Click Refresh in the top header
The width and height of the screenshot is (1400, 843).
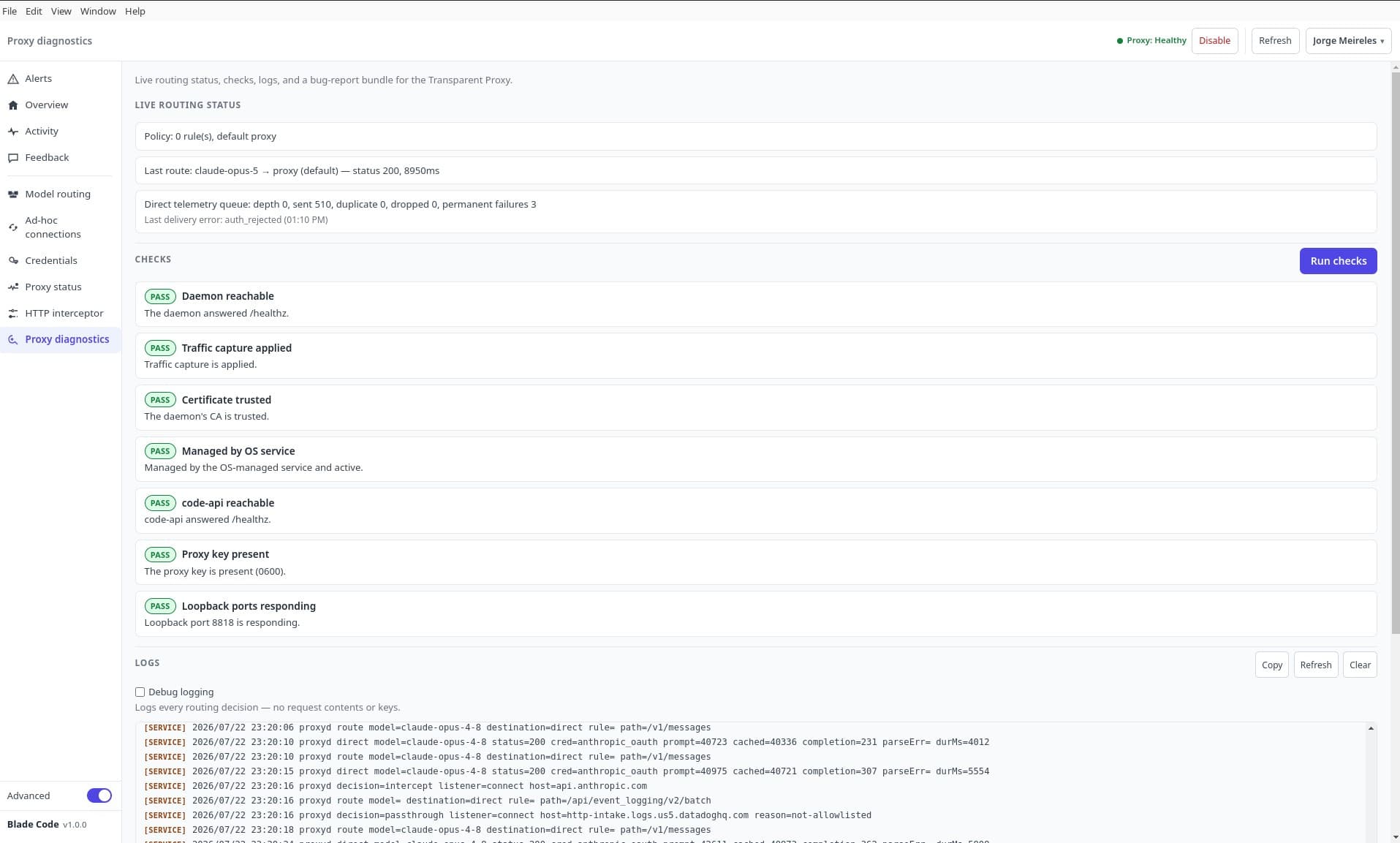point(1275,41)
